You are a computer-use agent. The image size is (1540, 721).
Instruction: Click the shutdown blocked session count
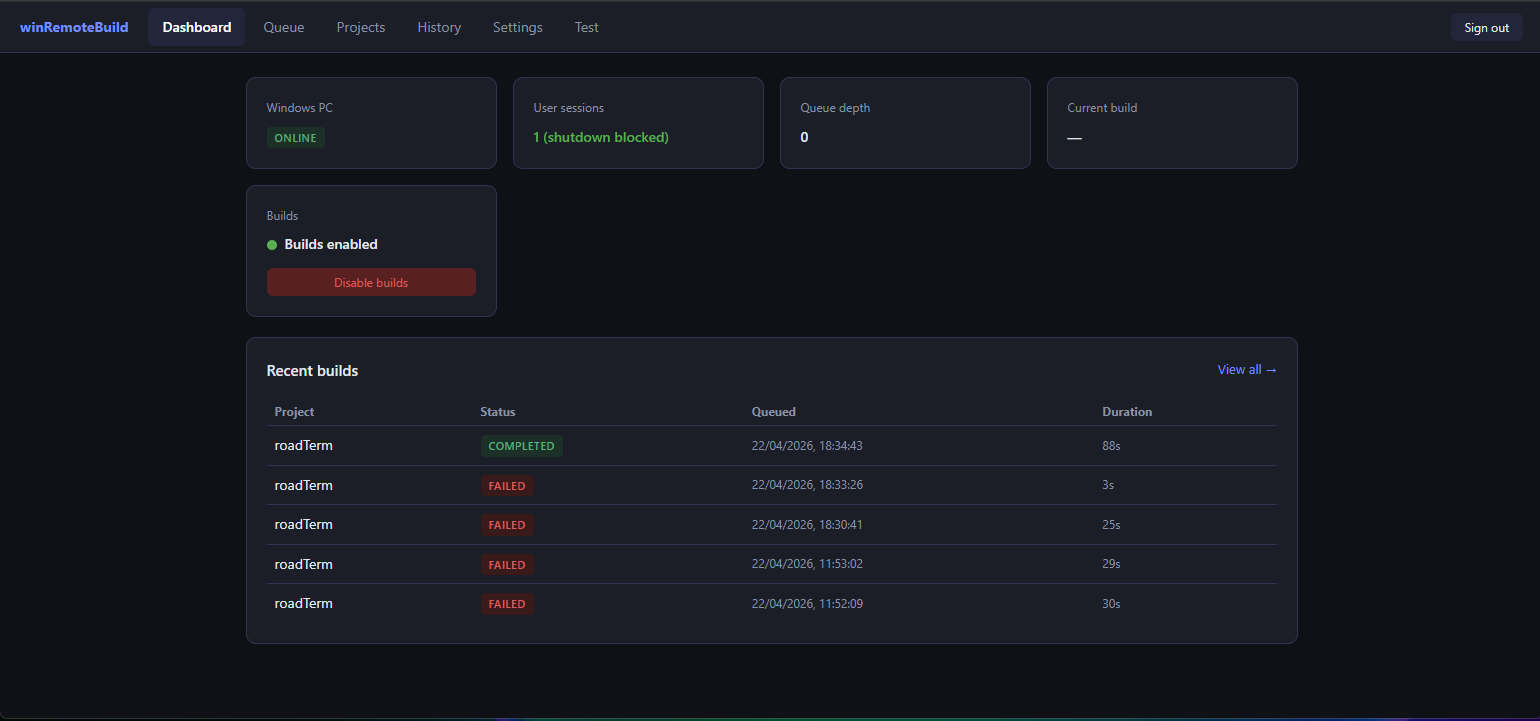(600, 137)
